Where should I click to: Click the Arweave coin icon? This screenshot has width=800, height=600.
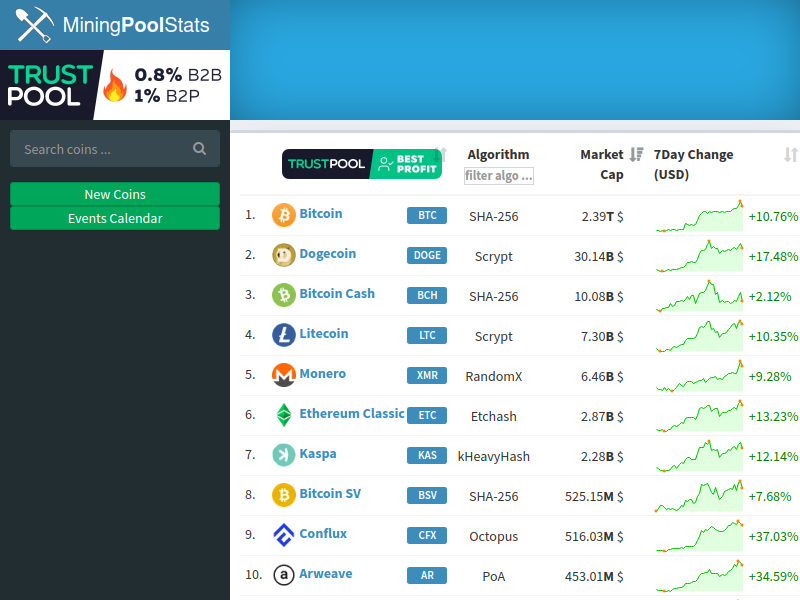pyautogui.click(x=284, y=575)
